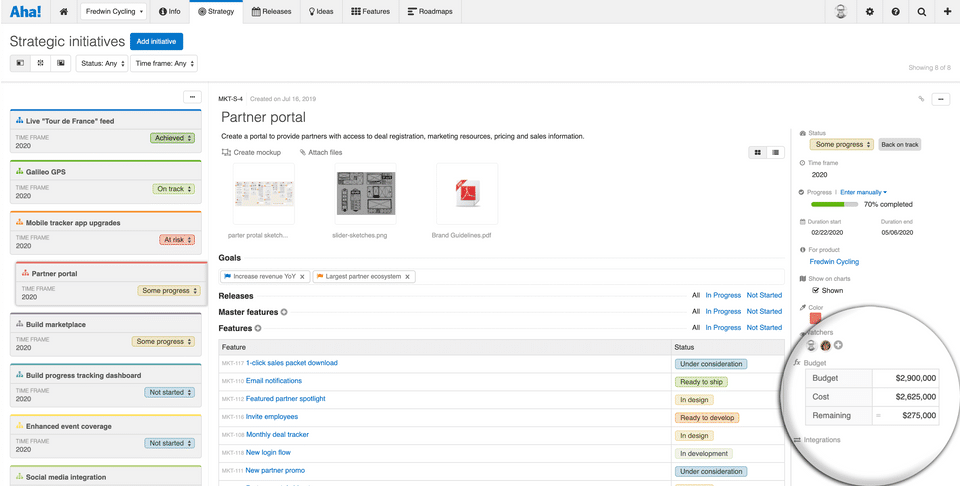Open Invite employees feature
The height and width of the screenshot is (486, 960).
[272, 417]
